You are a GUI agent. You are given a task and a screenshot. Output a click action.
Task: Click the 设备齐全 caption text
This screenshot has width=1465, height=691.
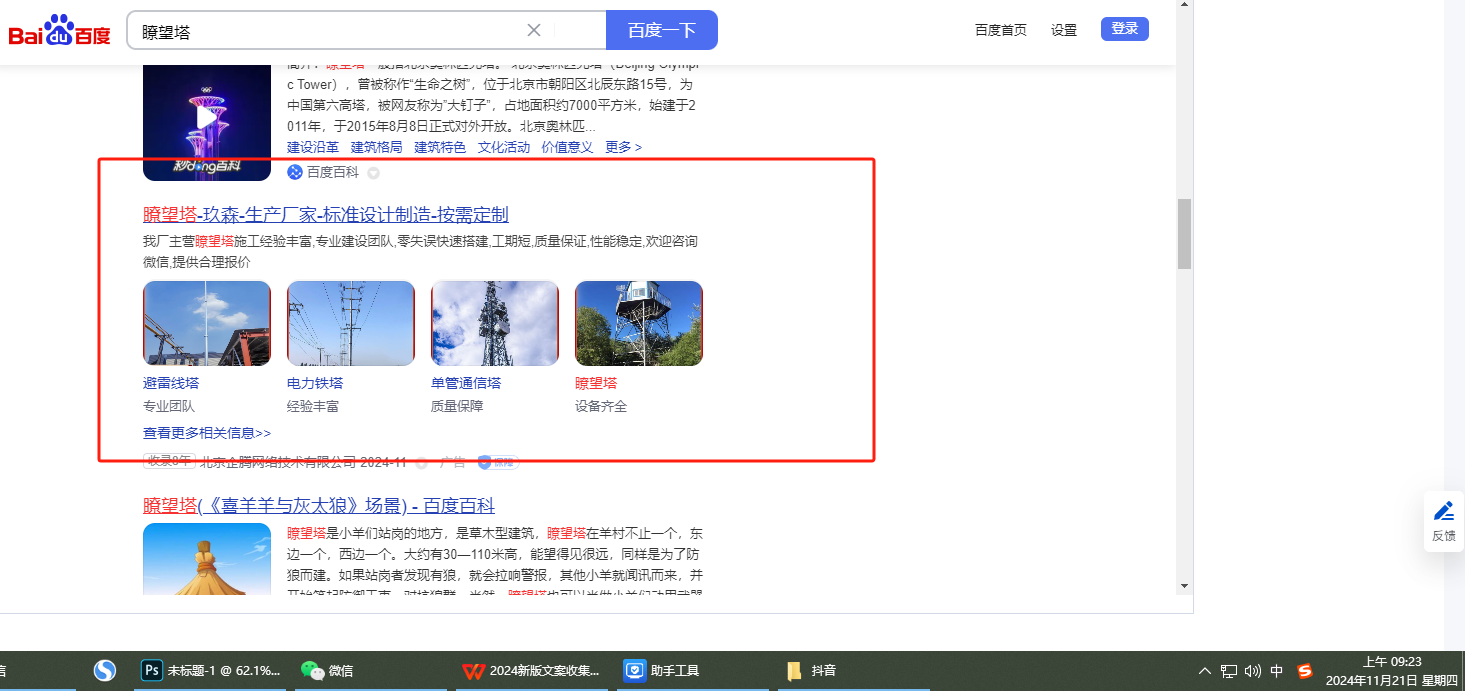pos(601,406)
